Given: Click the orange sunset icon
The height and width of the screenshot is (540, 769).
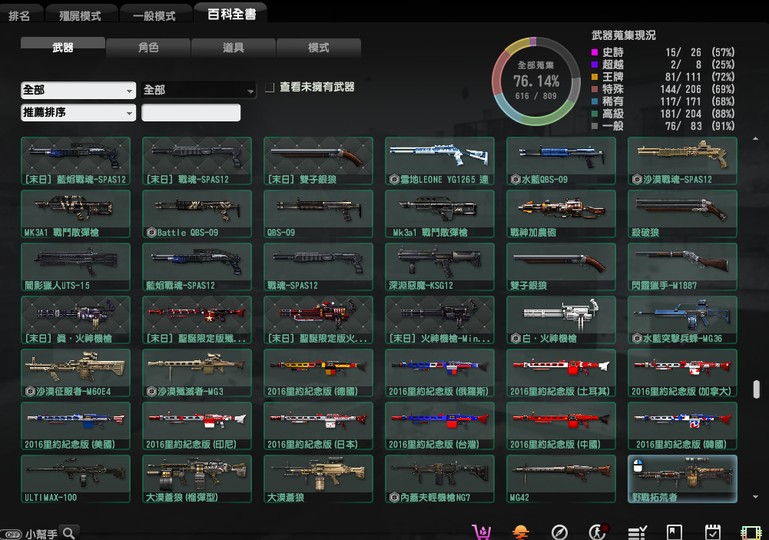Looking at the screenshot, I should point(520,531).
